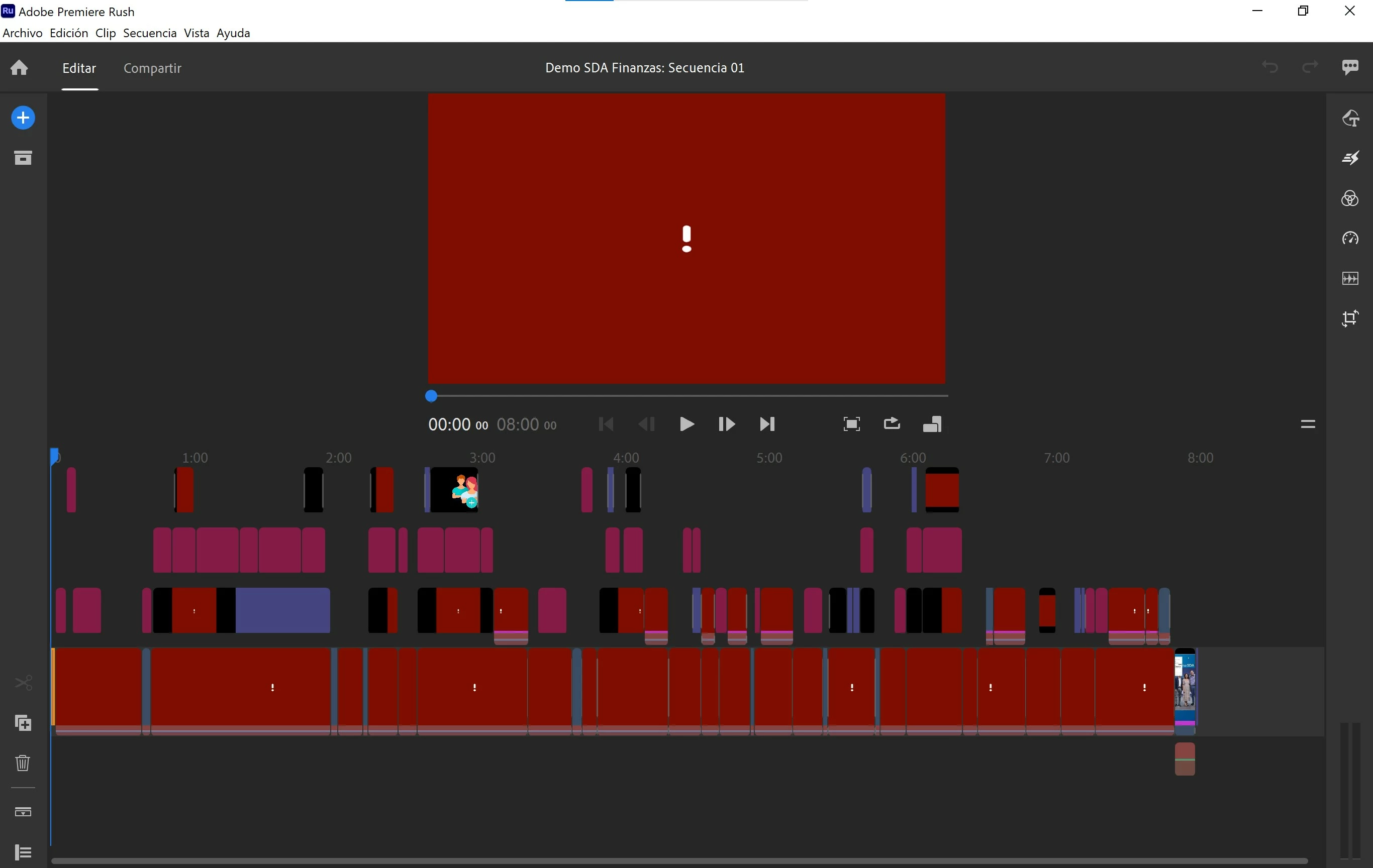Toggle track controls expand icon

(x=23, y=852)
